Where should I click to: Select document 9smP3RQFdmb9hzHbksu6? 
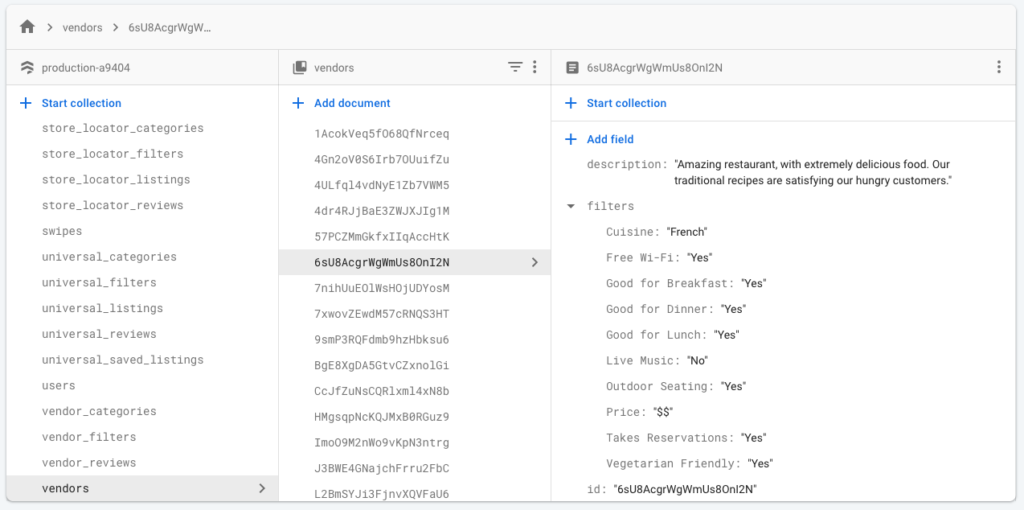point(382,340)
